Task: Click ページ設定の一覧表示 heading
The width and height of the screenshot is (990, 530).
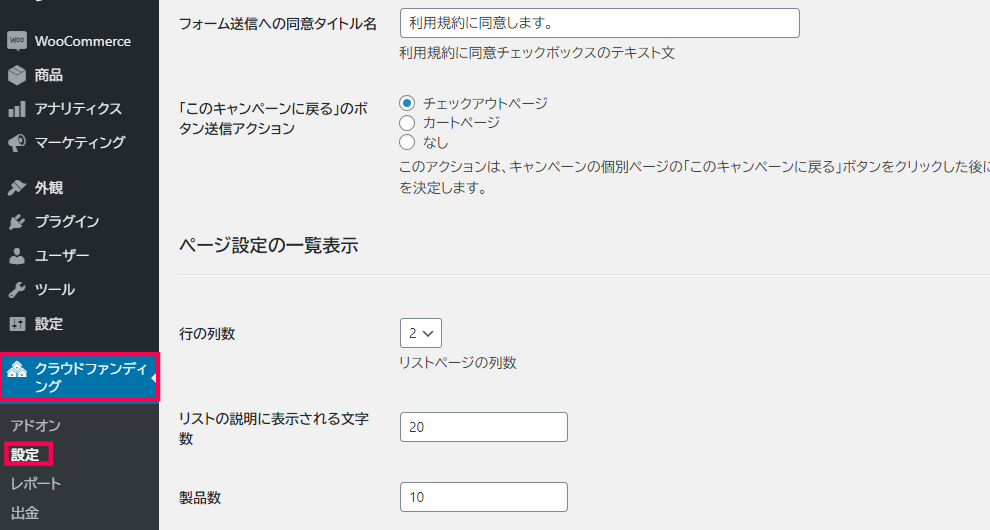Action: [x=268, y=245]
